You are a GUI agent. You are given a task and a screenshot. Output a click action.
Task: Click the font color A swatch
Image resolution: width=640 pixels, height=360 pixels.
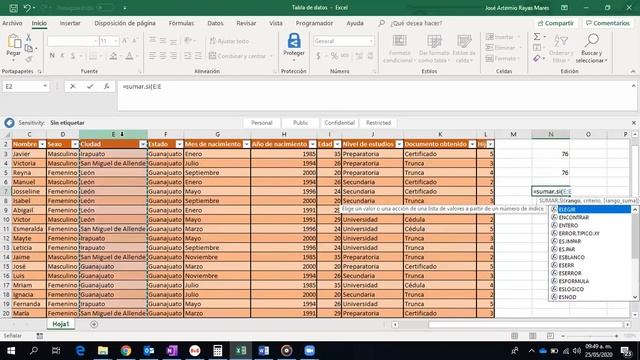click(129, 56)
